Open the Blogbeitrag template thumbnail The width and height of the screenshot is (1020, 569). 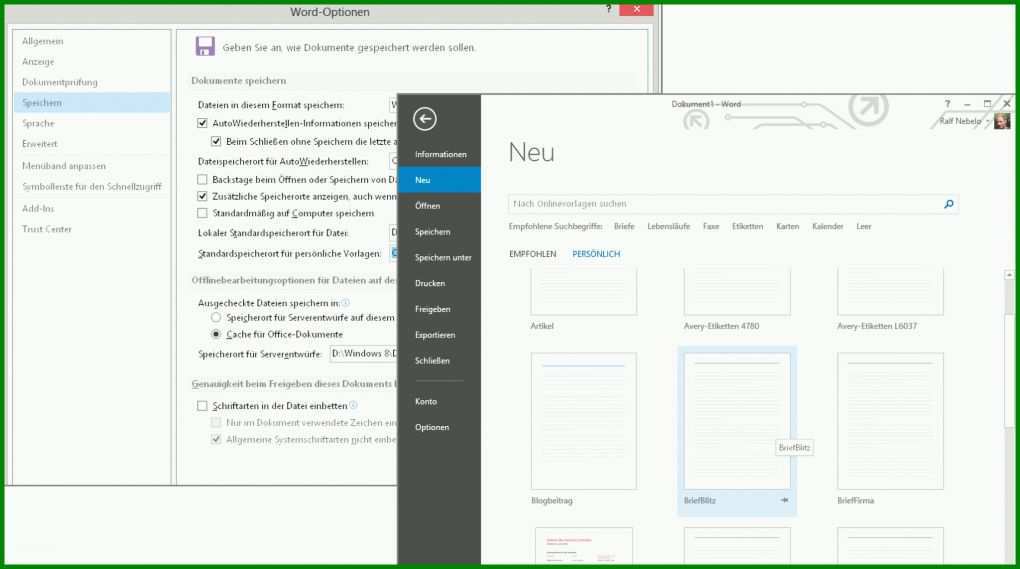[x=584, y=421]
